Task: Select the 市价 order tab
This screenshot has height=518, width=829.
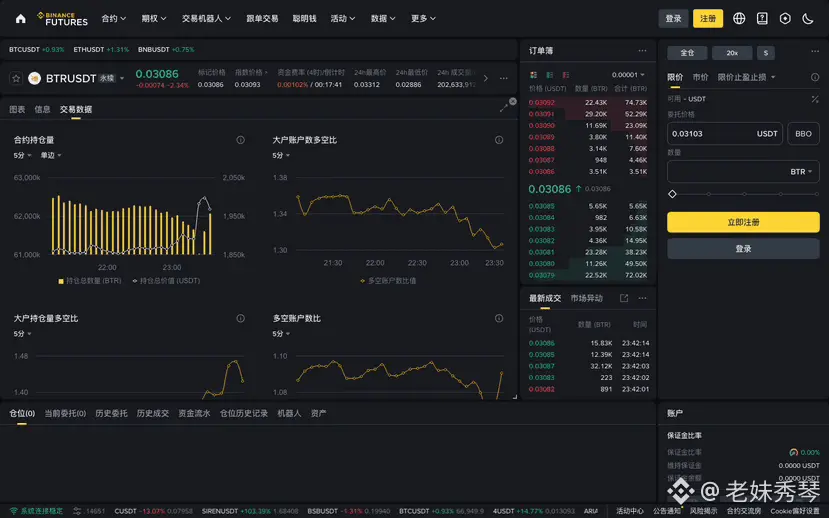Action: [700, 77]
